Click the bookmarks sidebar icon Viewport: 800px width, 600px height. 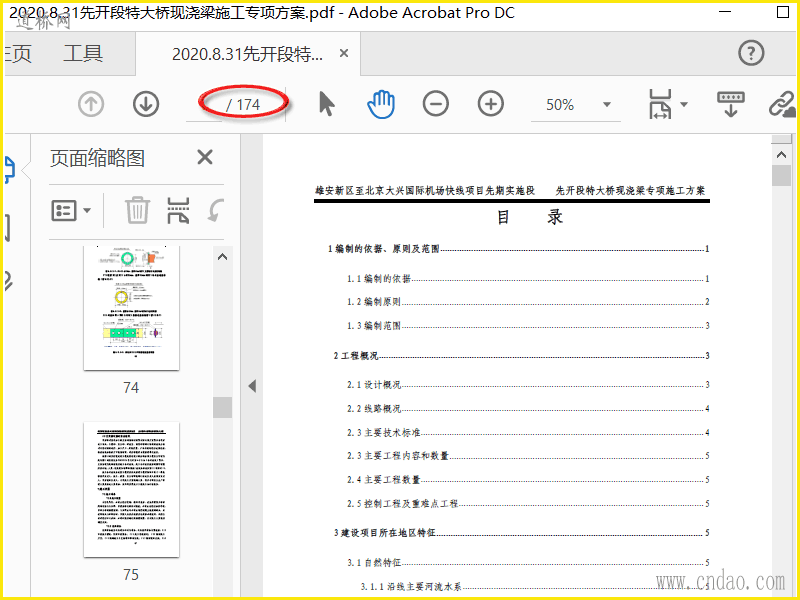pos(8,228)
